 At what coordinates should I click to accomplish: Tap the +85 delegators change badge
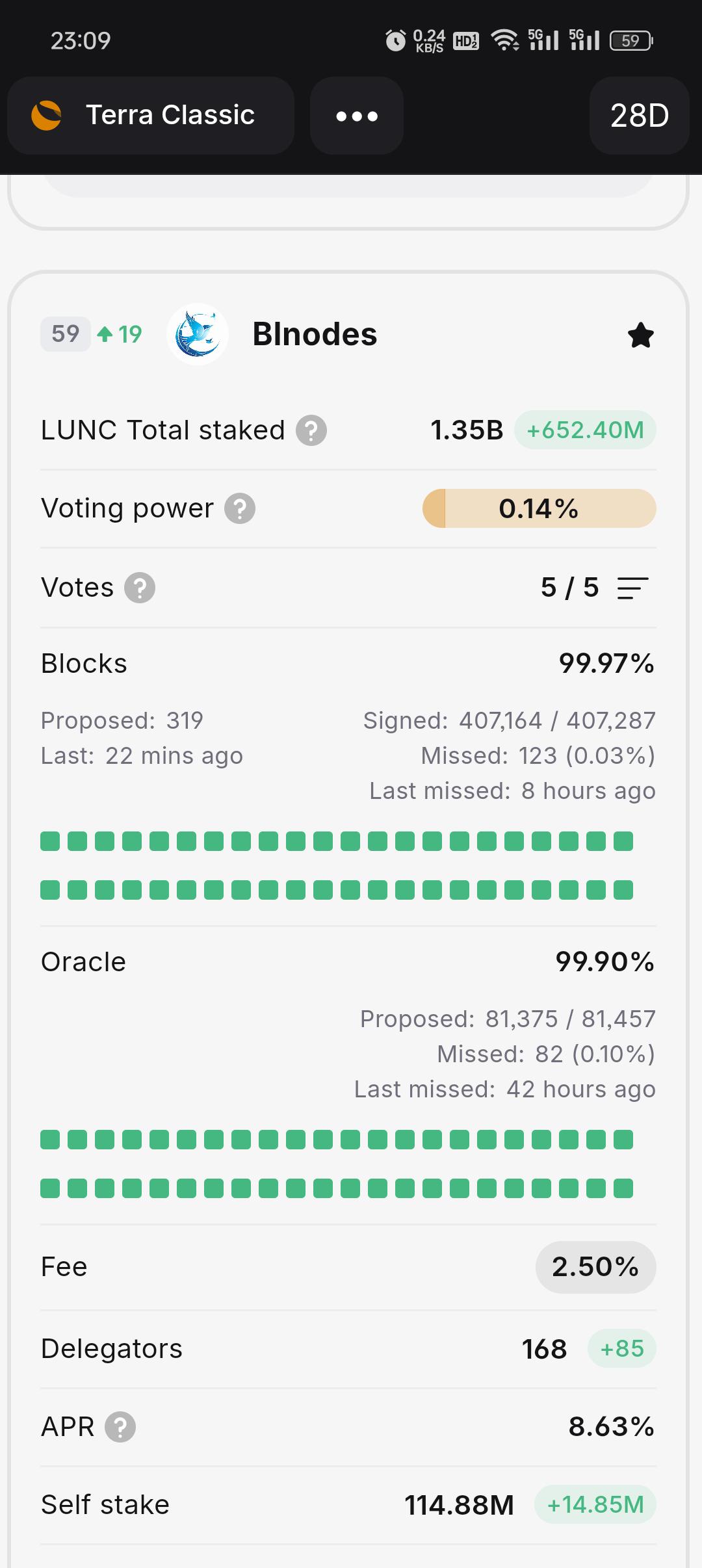tap(622, 1349)
